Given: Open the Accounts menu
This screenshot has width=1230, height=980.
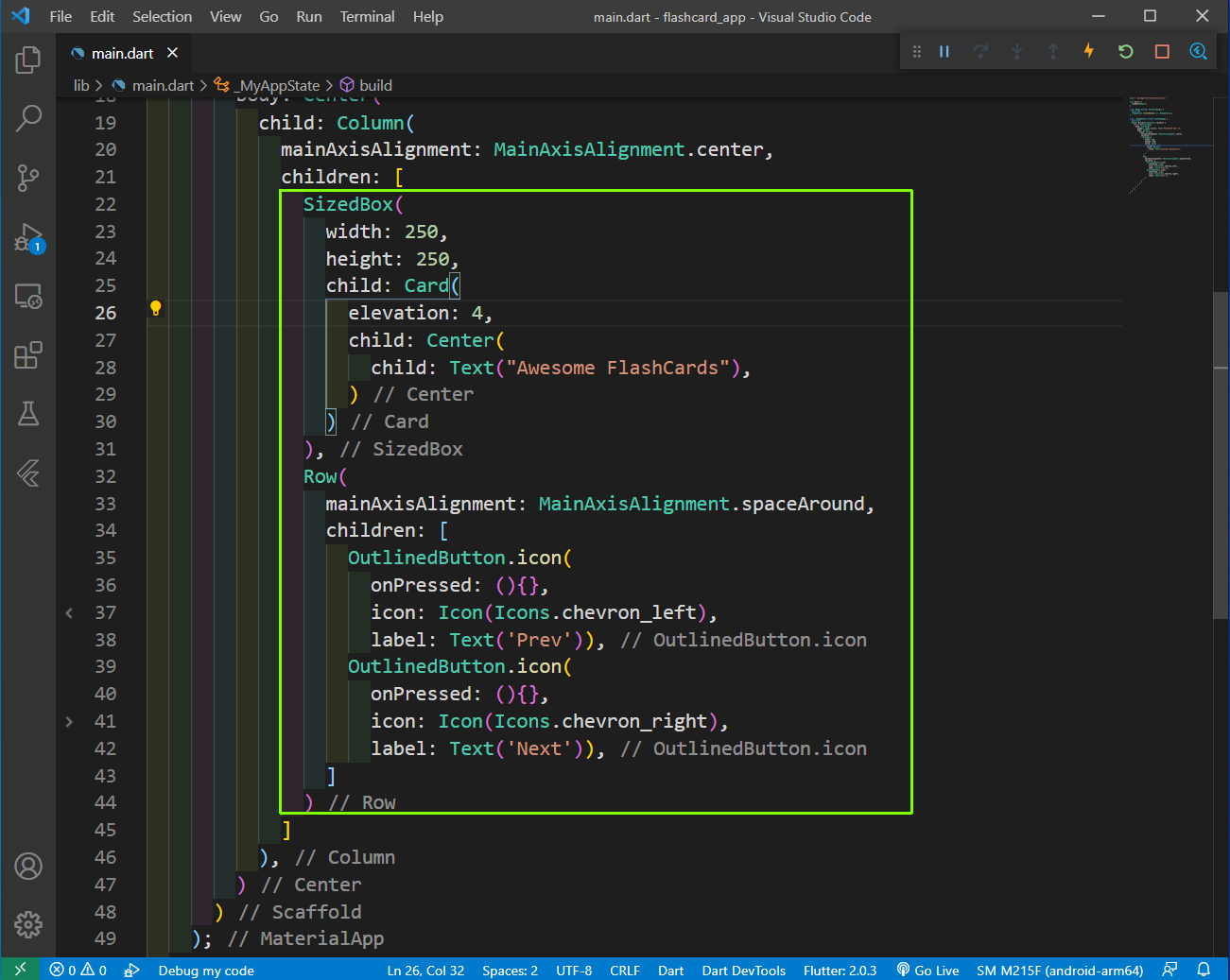Looking at the screenshot, I should pos(28,866).
